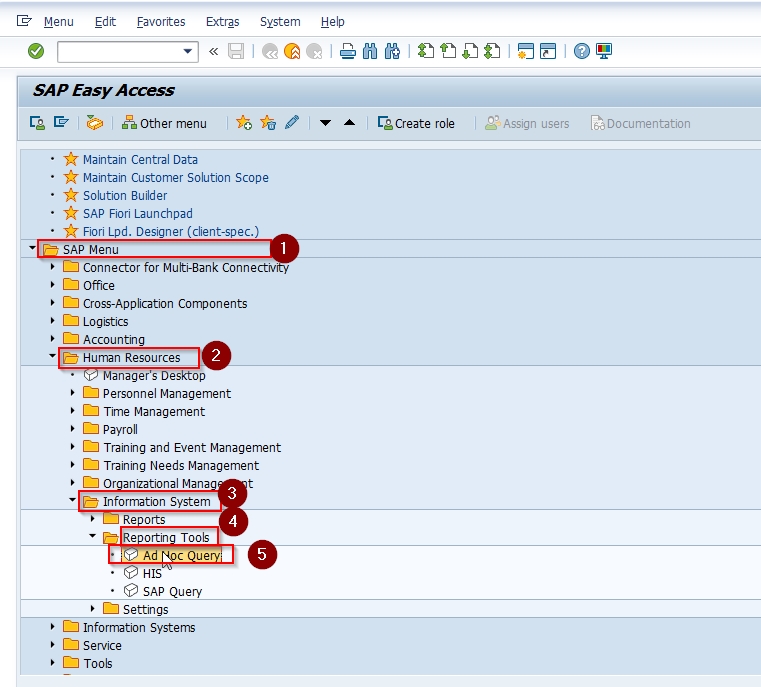Select the HIS transaction node
This screenshot has width=761, height=687.
pyautogui.click(x=152, y=573)
